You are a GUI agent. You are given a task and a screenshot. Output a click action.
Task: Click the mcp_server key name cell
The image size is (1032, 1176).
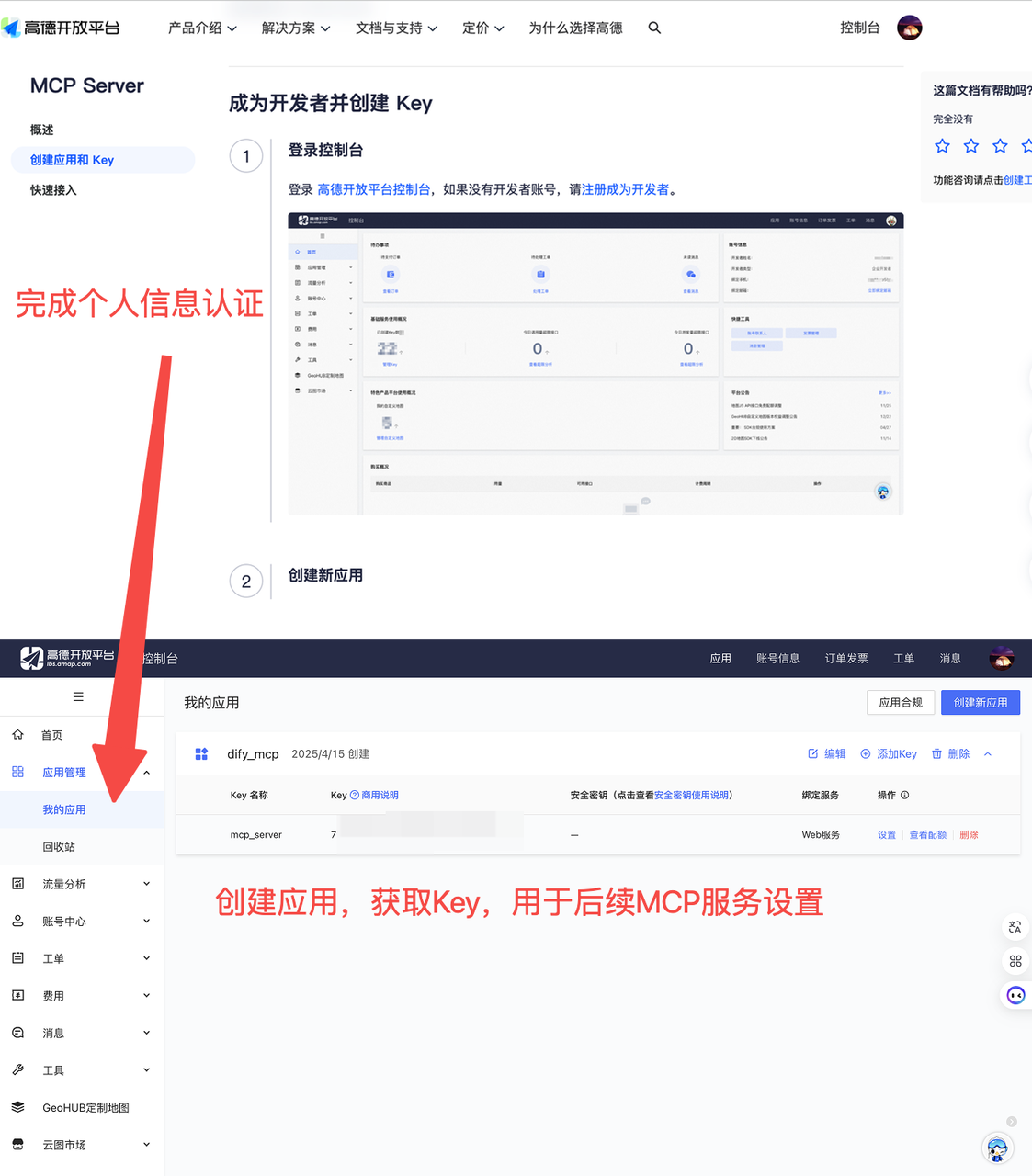[256, 835]
